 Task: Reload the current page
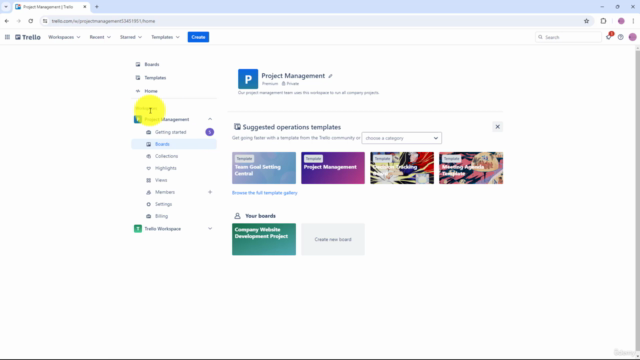[x=31, y=21]
